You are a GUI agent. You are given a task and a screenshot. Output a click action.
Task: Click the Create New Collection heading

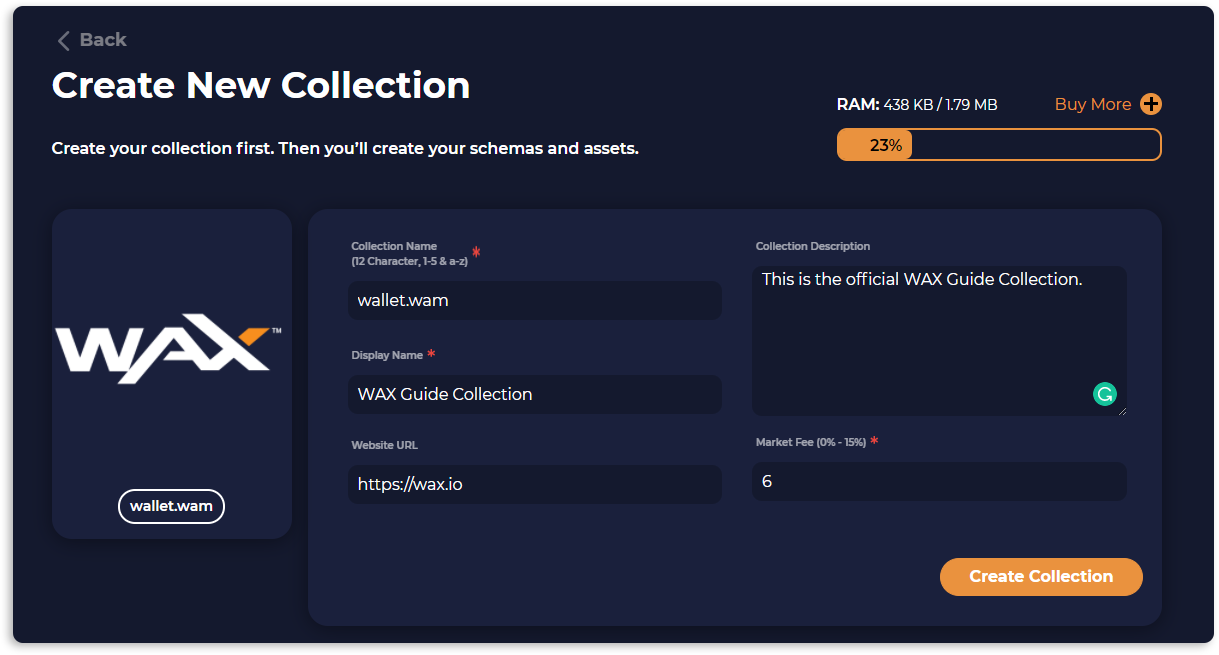(261, 85)
